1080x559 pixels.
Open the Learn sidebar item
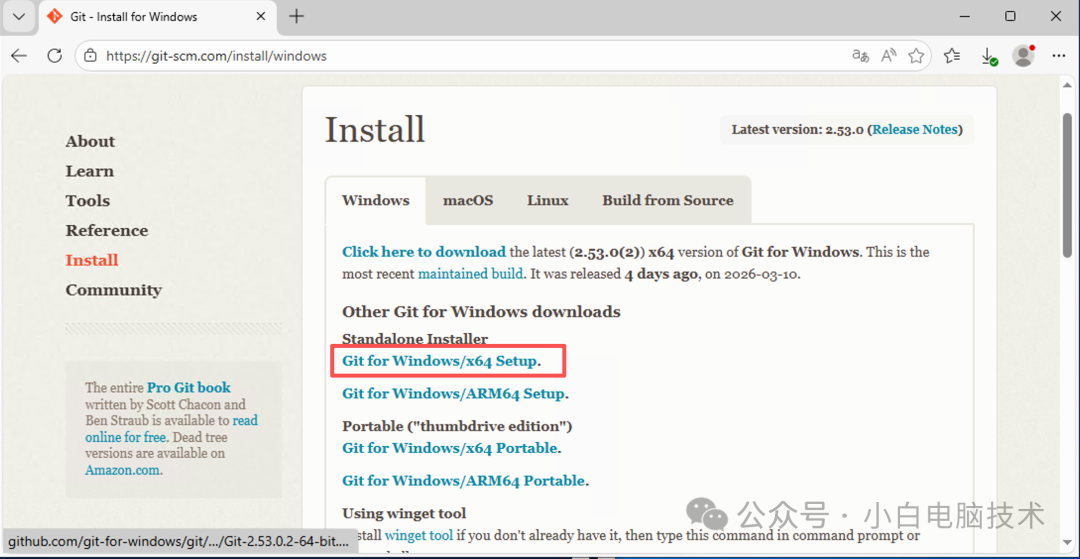pos(90,171)
